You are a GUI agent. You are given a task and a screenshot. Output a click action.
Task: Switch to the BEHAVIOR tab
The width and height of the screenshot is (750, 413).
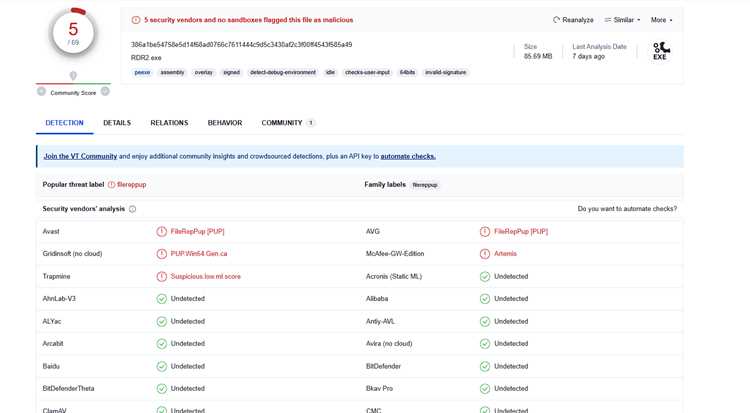pos(225,123)
